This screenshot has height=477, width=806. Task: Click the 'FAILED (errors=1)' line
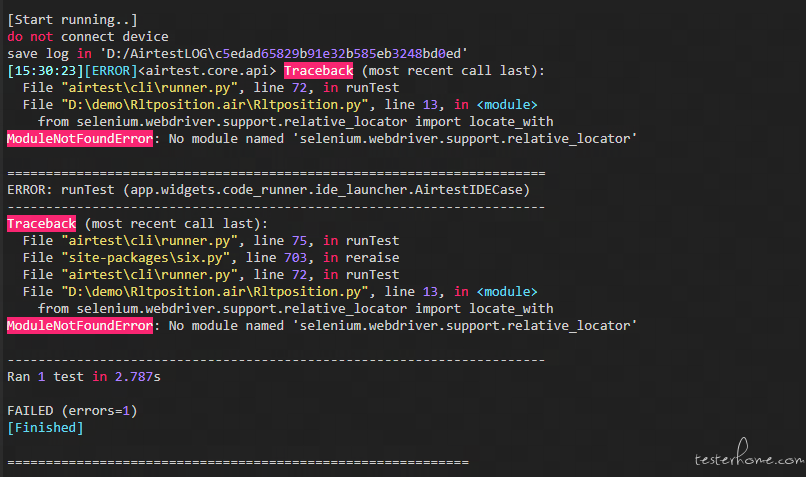pos(72,411)
